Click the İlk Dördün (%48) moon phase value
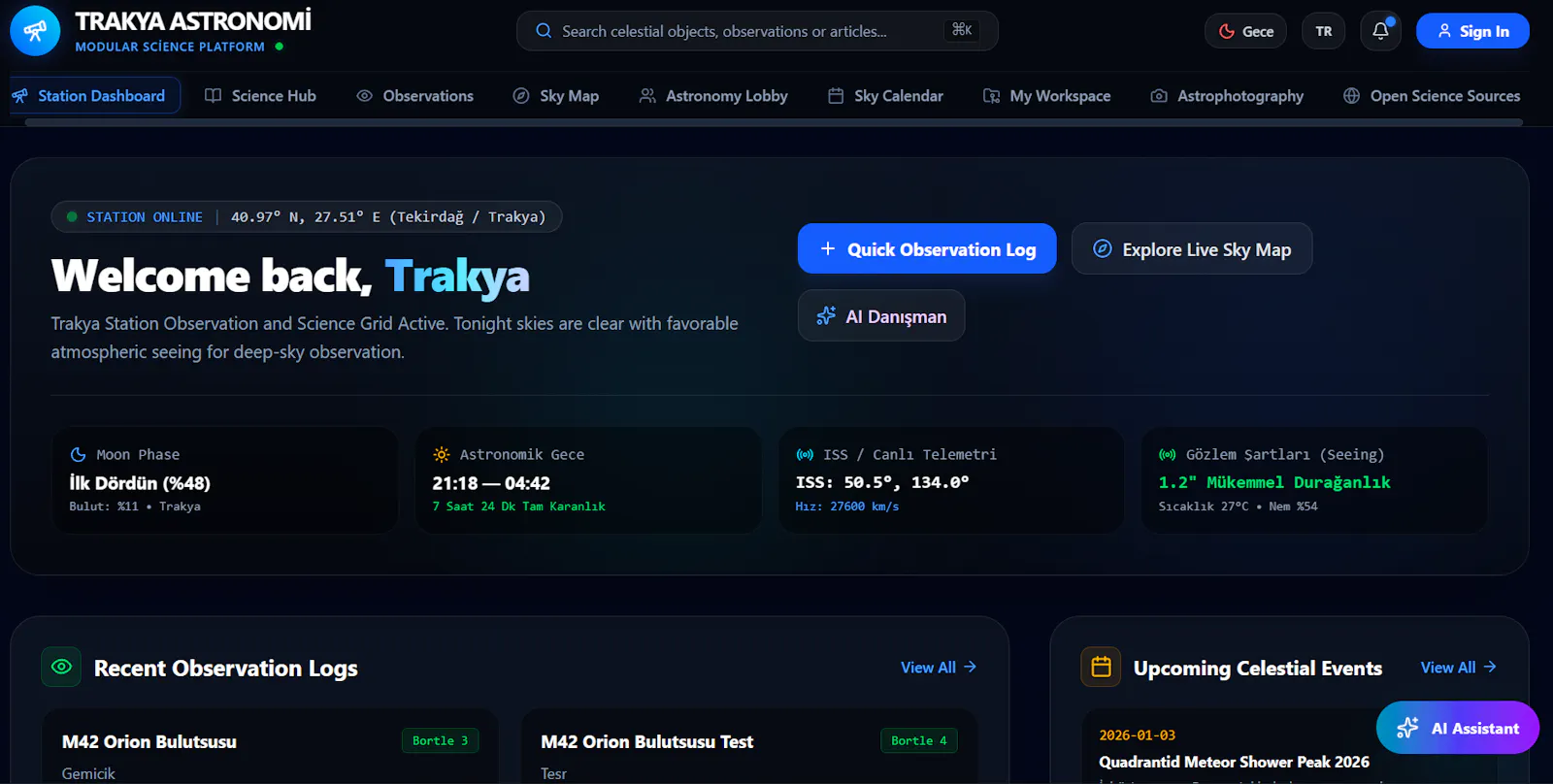This screenshot has height=784, width=1553. pos(140,482)
